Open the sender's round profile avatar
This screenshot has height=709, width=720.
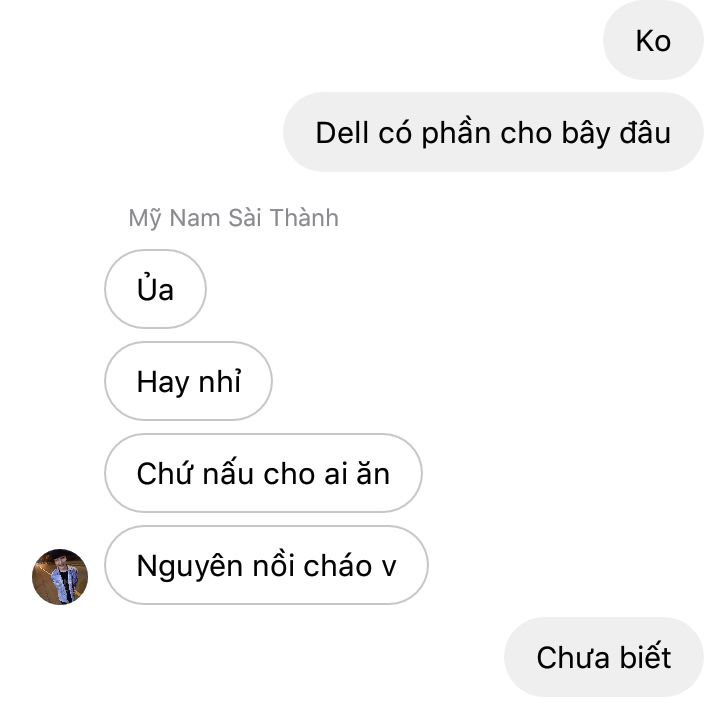(60, 576)
